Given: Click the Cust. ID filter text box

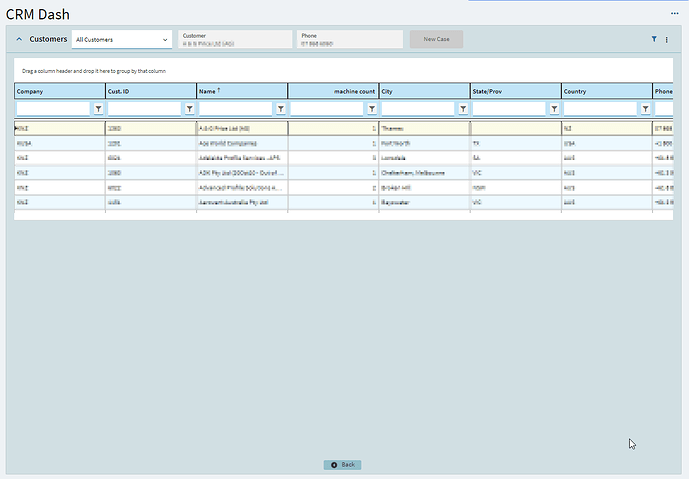Looking at the screenshot, I should click(x=145, y=109).
